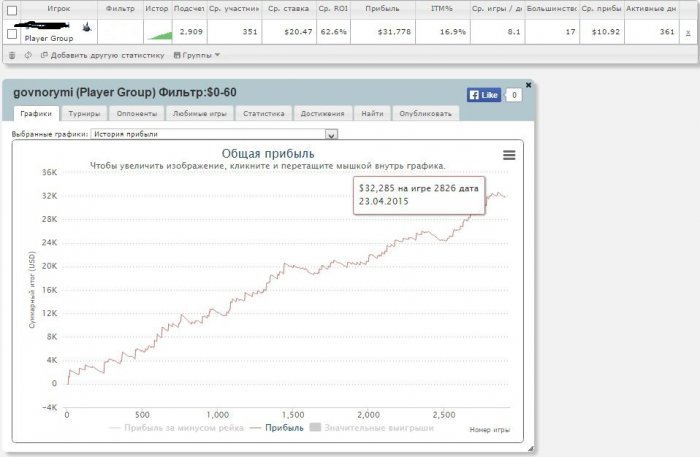Viewport: 700px width, 457px height.
Task: Open the green history sparkline thumbnail
Action: pyautogui.click(x=159, y=35)
